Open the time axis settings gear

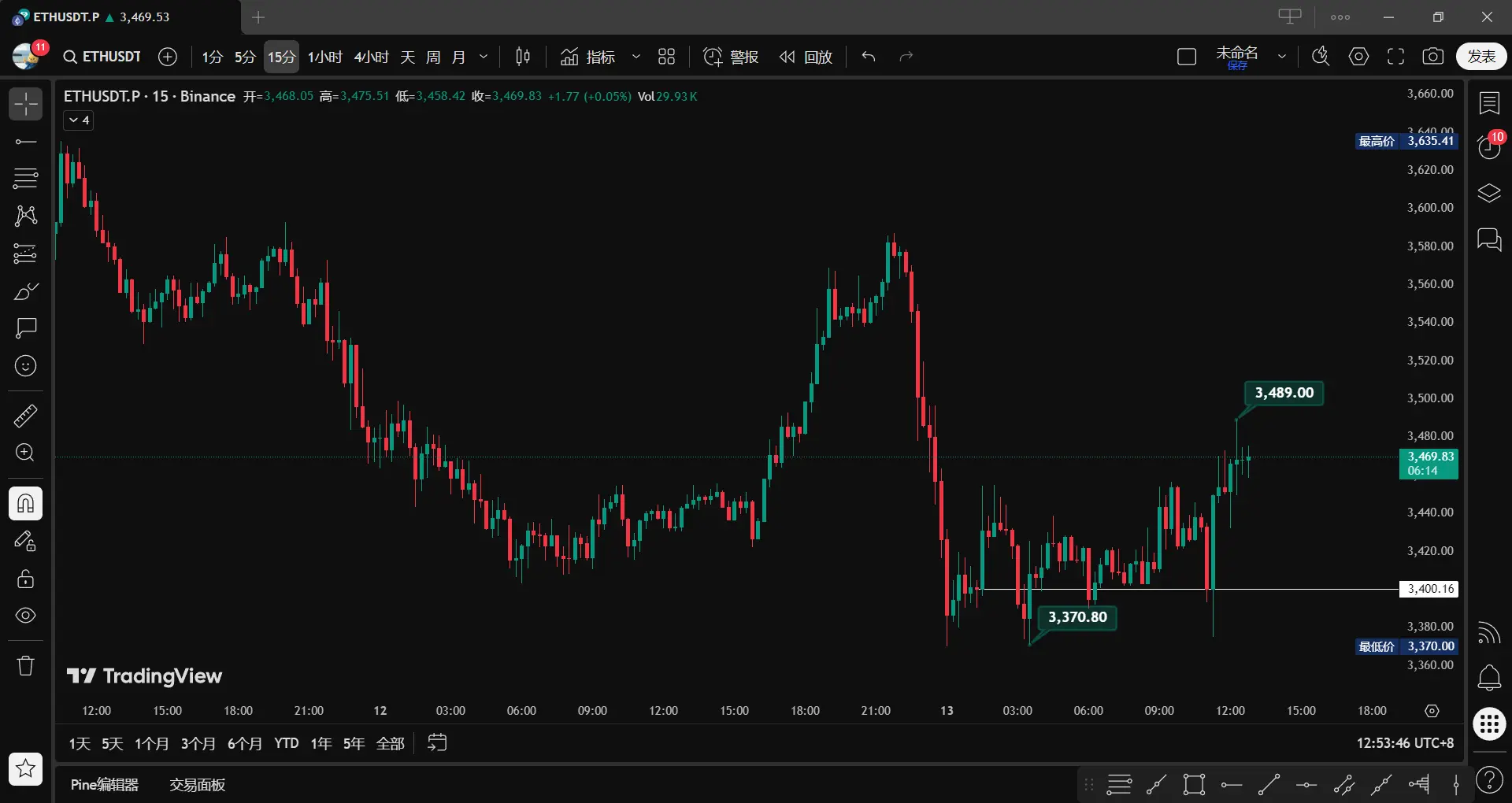1432,711
